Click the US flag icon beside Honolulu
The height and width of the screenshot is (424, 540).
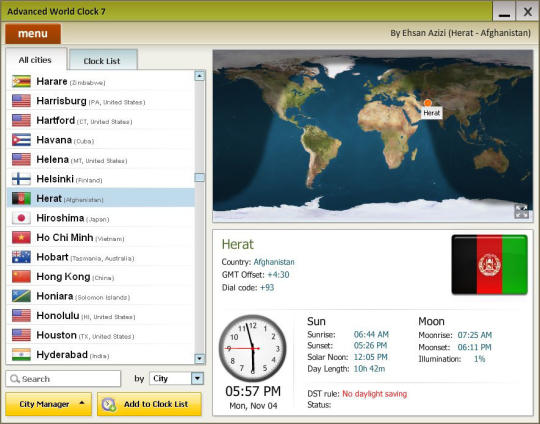21,316
